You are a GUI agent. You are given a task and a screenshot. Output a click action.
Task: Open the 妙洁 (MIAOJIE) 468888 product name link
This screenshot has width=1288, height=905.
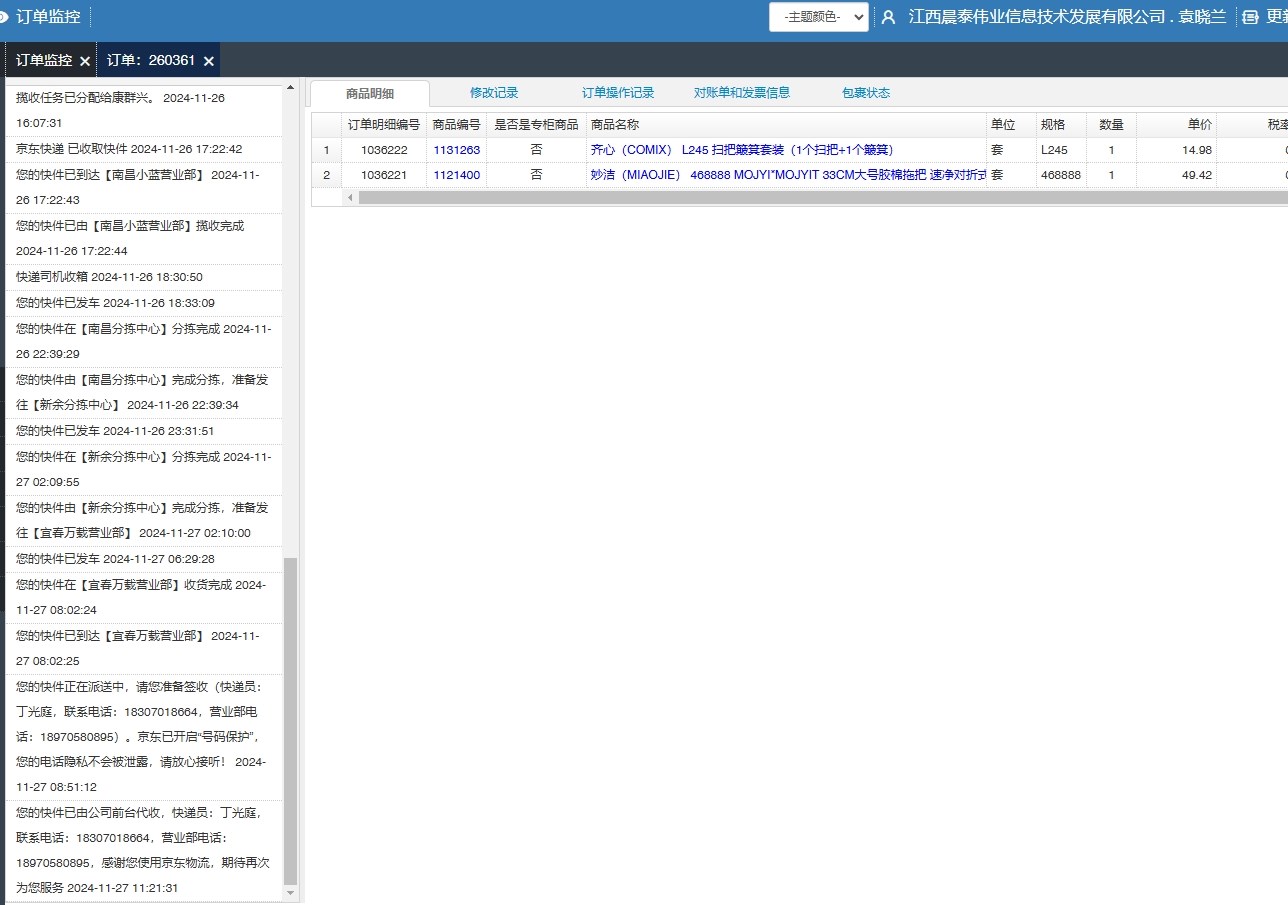(x=788, y=175)
